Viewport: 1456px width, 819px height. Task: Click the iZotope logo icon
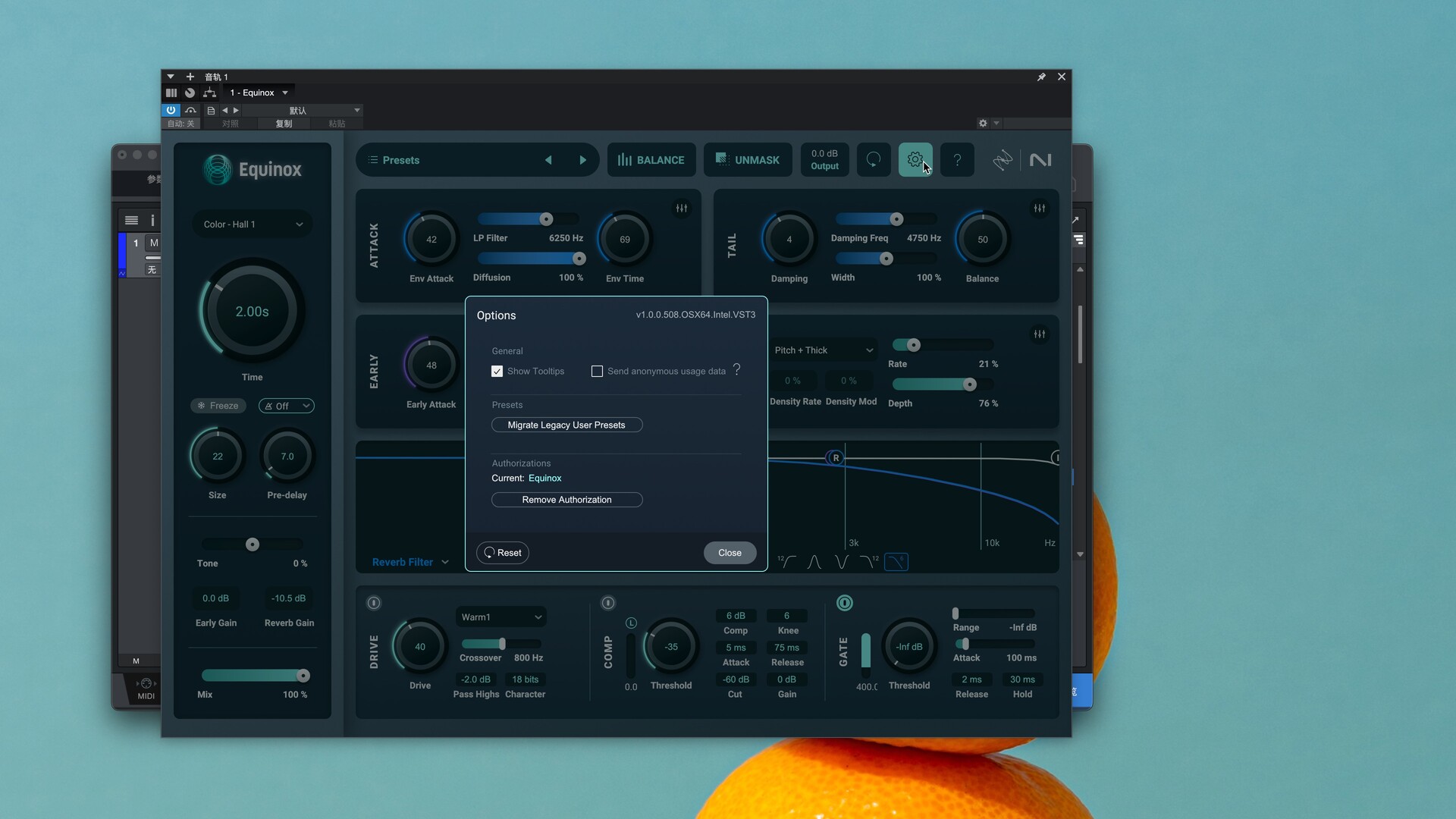point(1003,160)
